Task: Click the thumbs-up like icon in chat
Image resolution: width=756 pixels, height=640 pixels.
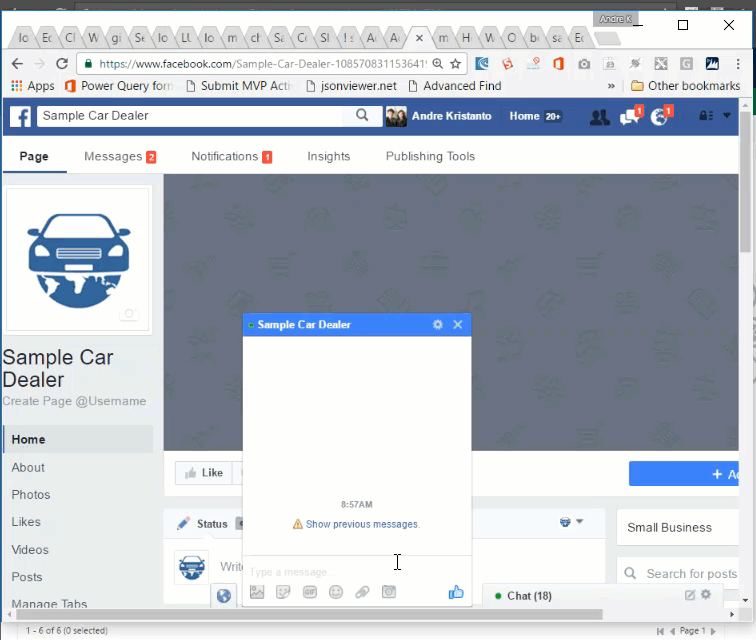Action: [456, 592]
